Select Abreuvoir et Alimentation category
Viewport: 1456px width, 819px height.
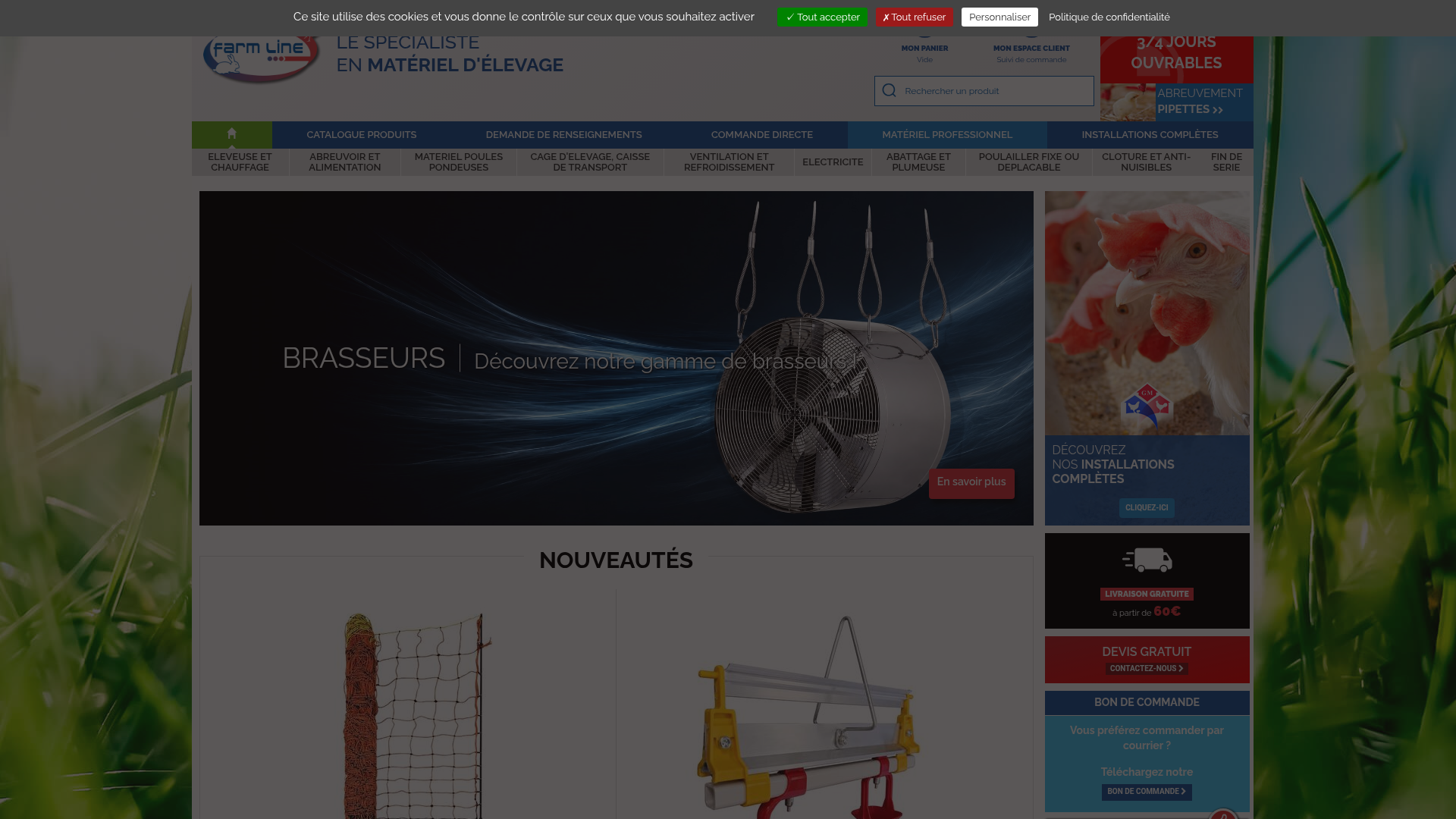tap(345, 162)
